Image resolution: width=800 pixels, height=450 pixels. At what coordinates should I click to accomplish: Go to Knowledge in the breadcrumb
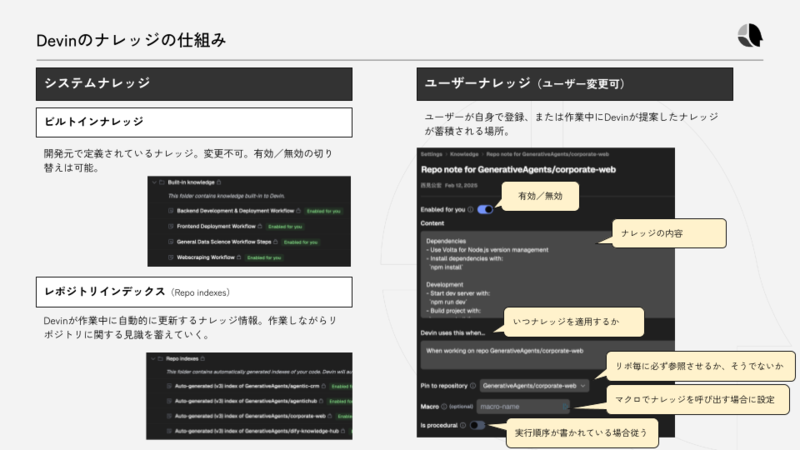(464, 154)
